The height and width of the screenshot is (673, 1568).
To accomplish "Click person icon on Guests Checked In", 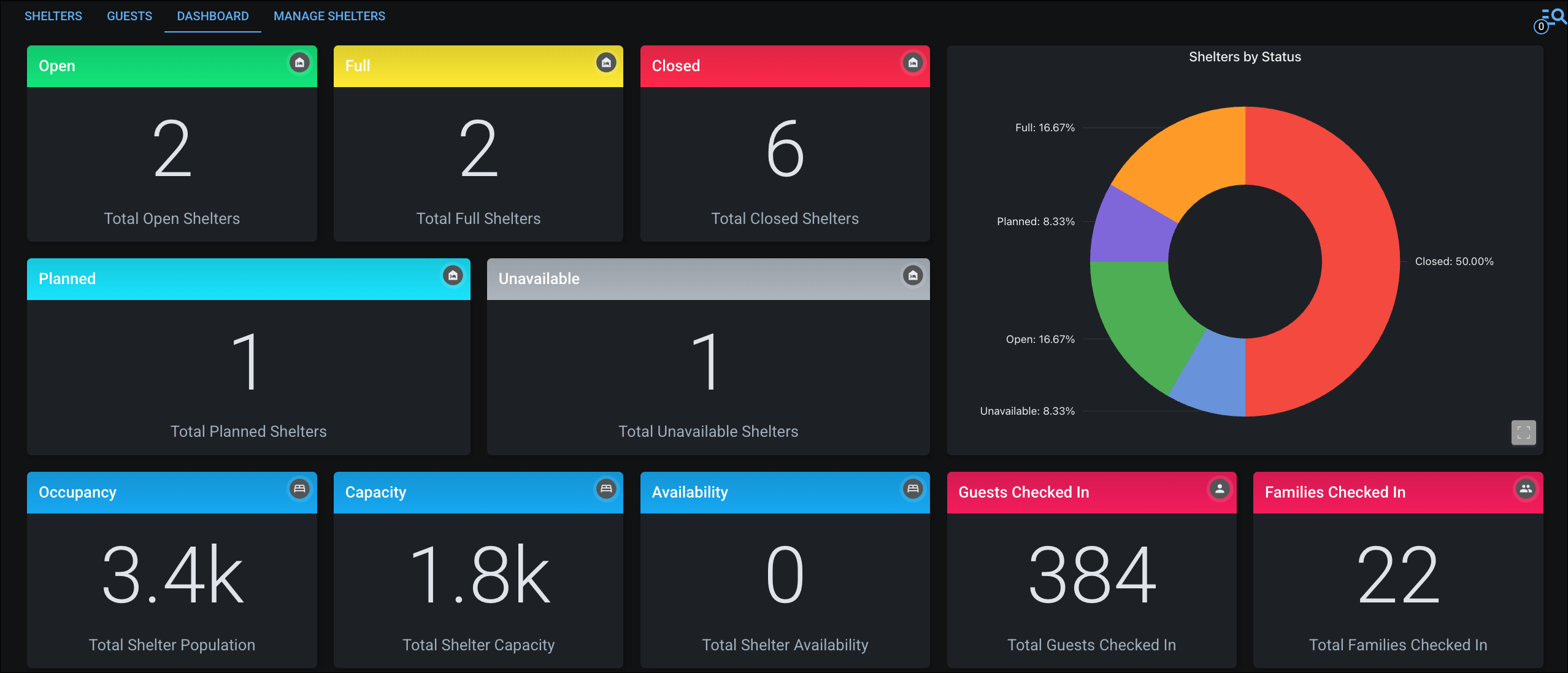I will tap(1220, 489).
